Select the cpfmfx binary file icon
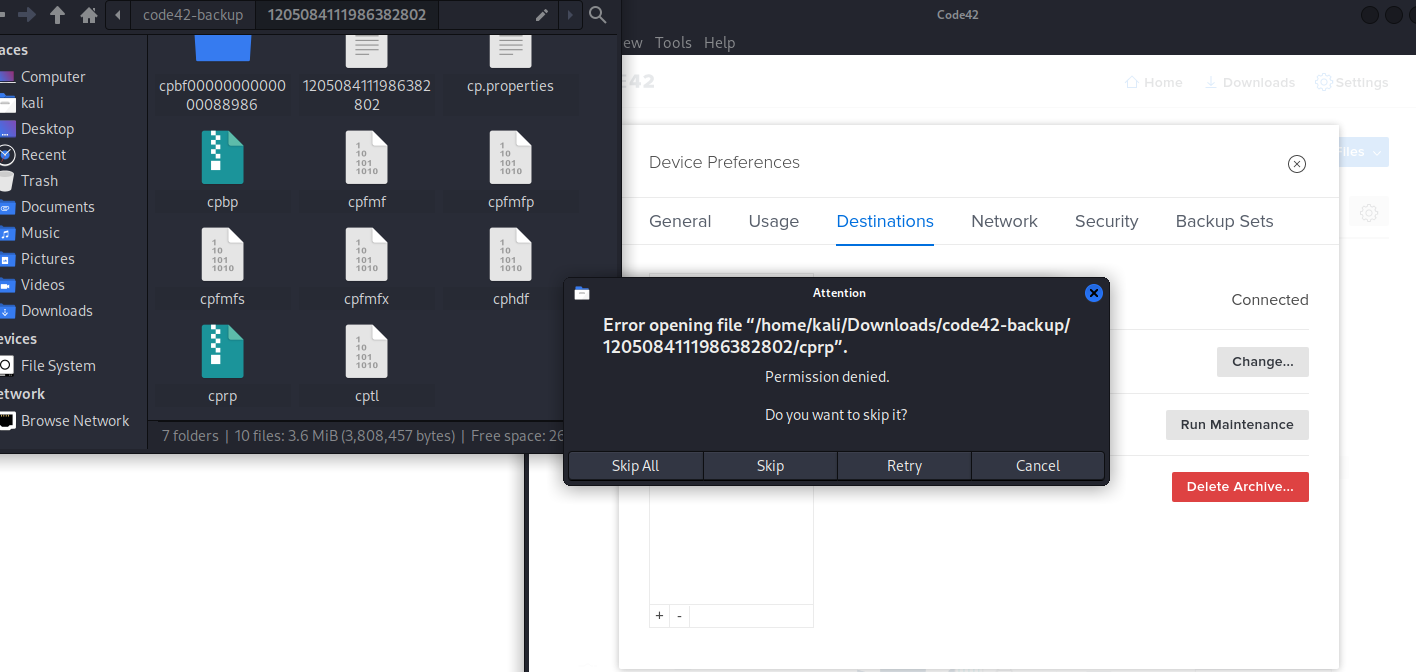 pos(365,254)
